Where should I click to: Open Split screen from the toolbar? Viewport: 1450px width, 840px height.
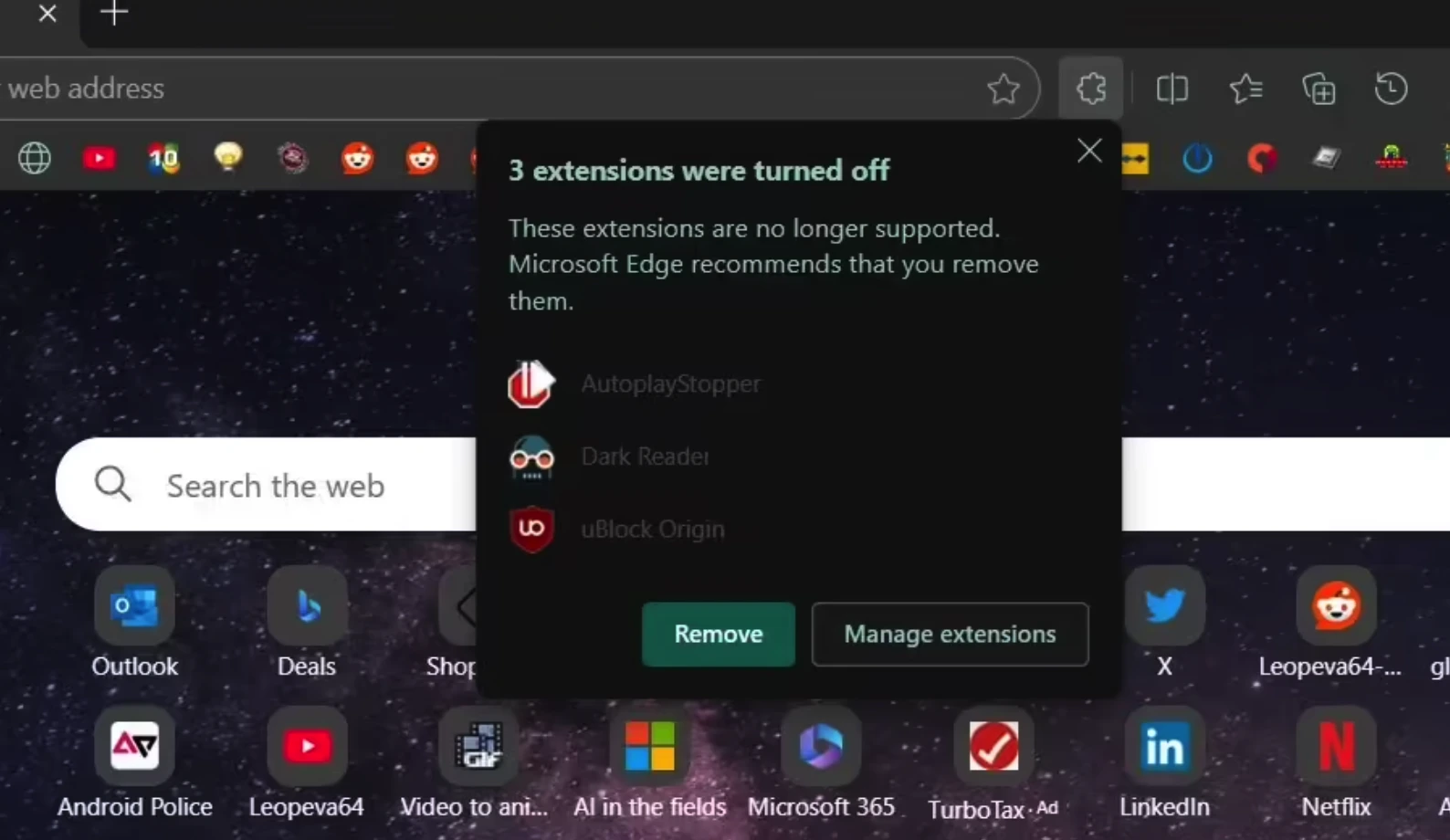tap(1172, 89)
